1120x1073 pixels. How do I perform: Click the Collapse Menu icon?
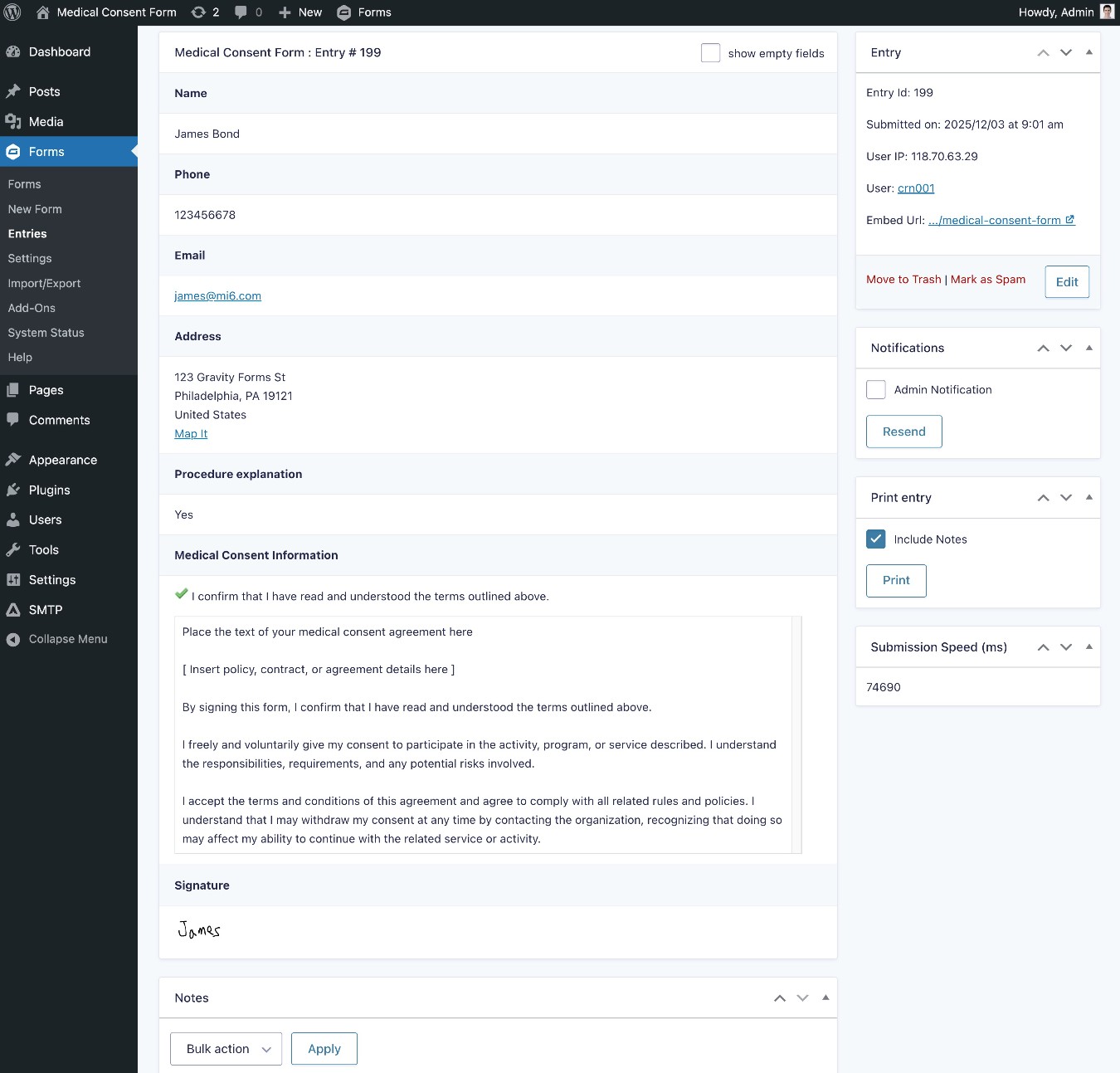click(x=12, y=639)
